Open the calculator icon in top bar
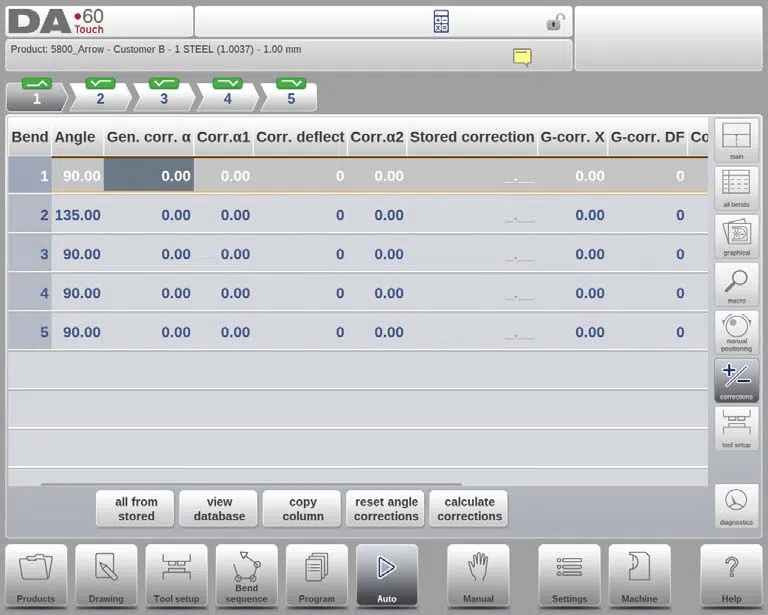 pyautogui.click(x=441, y=22)
